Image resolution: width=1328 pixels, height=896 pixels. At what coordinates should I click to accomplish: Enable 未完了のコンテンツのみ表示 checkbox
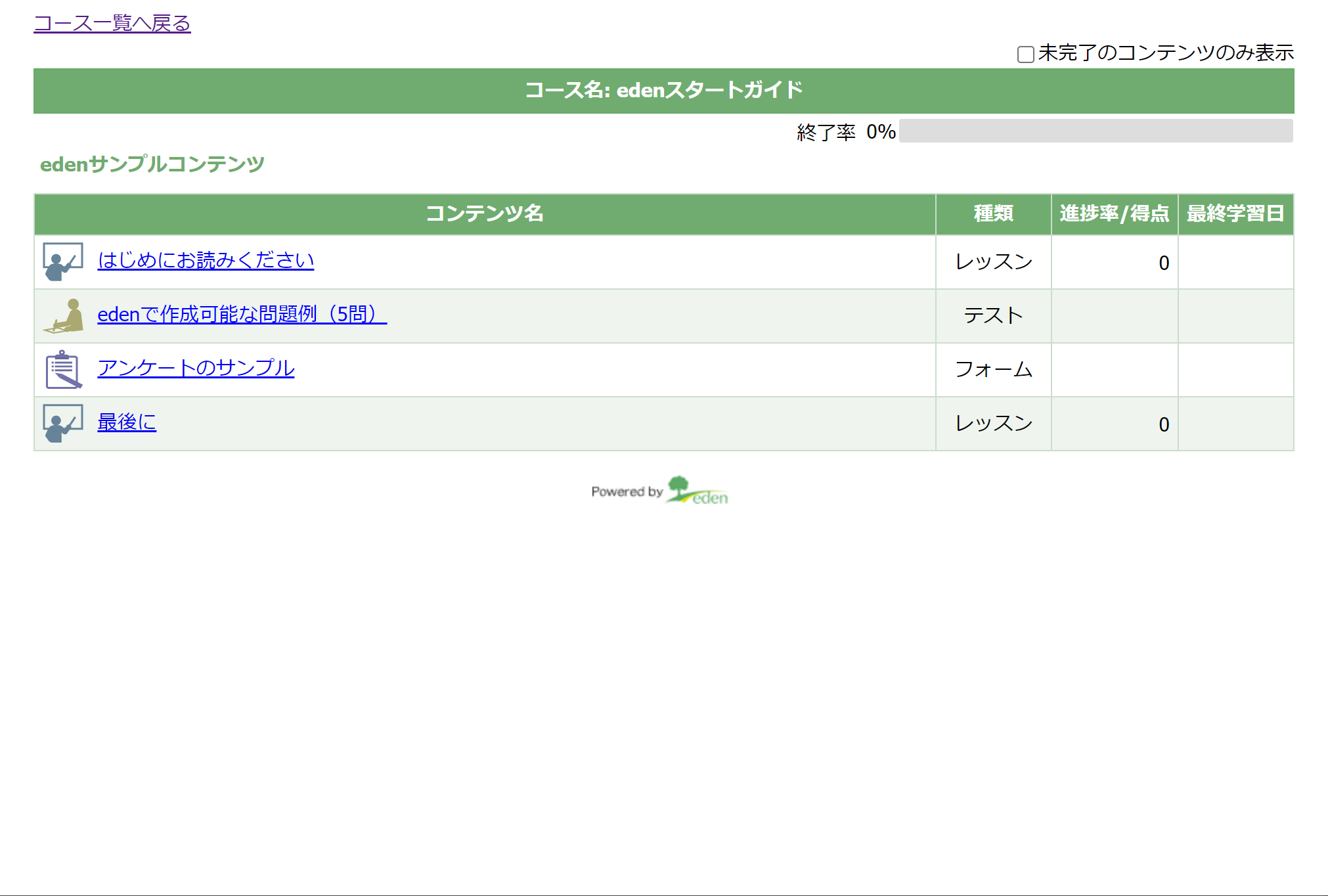[1025, 54]
